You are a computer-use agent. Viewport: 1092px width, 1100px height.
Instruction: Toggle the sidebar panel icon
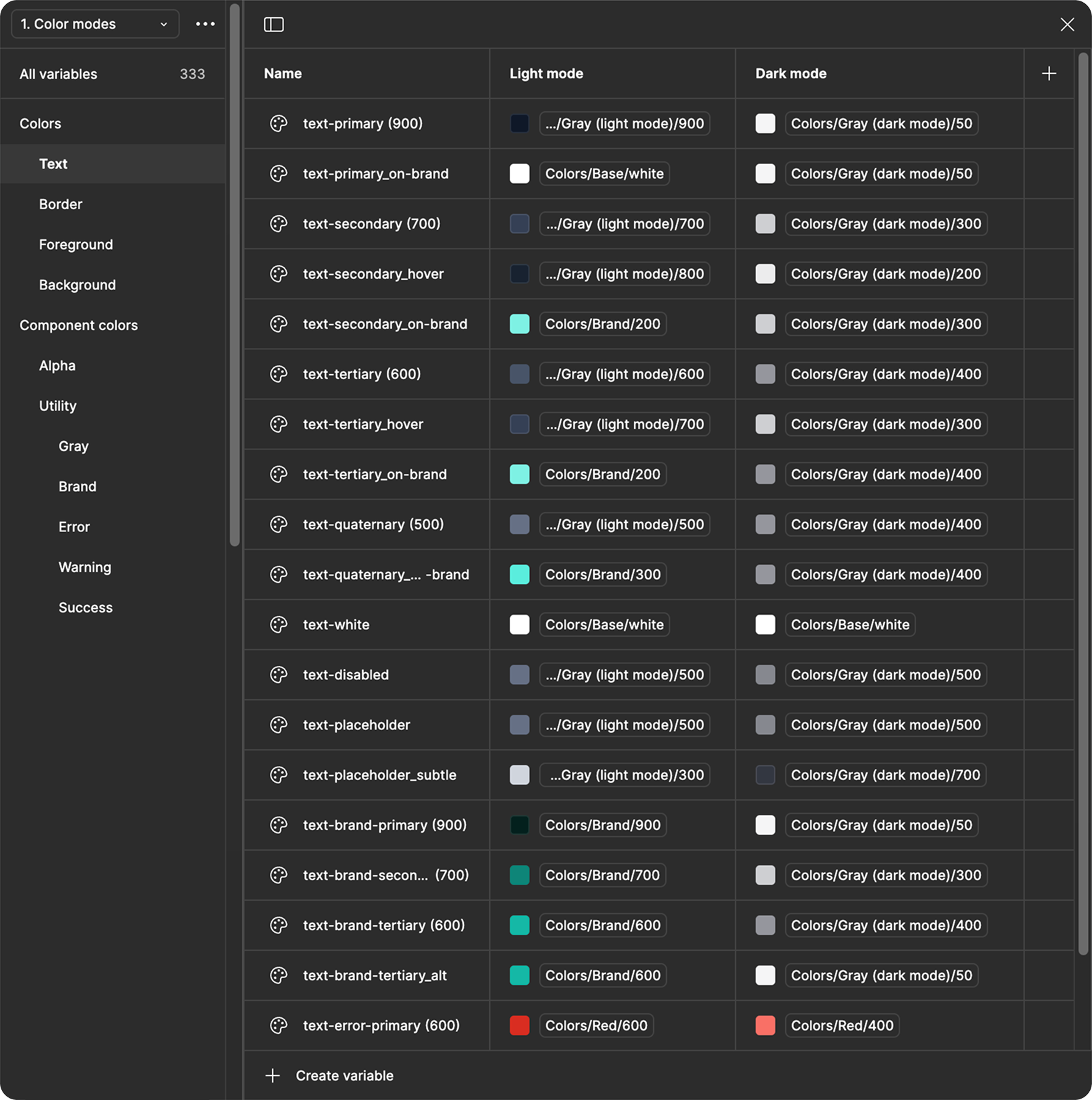pyautogui.click(x=274, y=25)
